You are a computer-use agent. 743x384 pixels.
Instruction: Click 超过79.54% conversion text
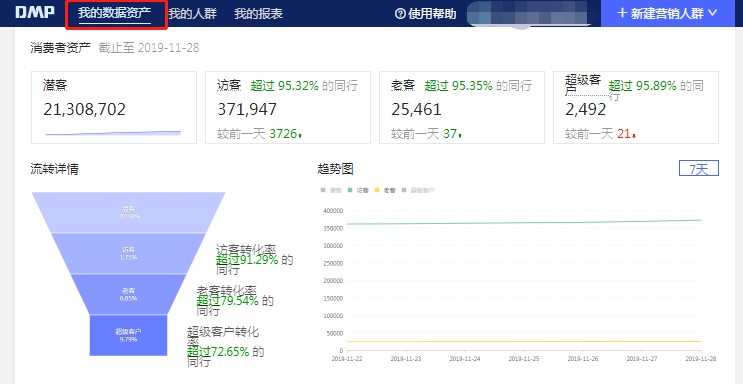[227, 301]
